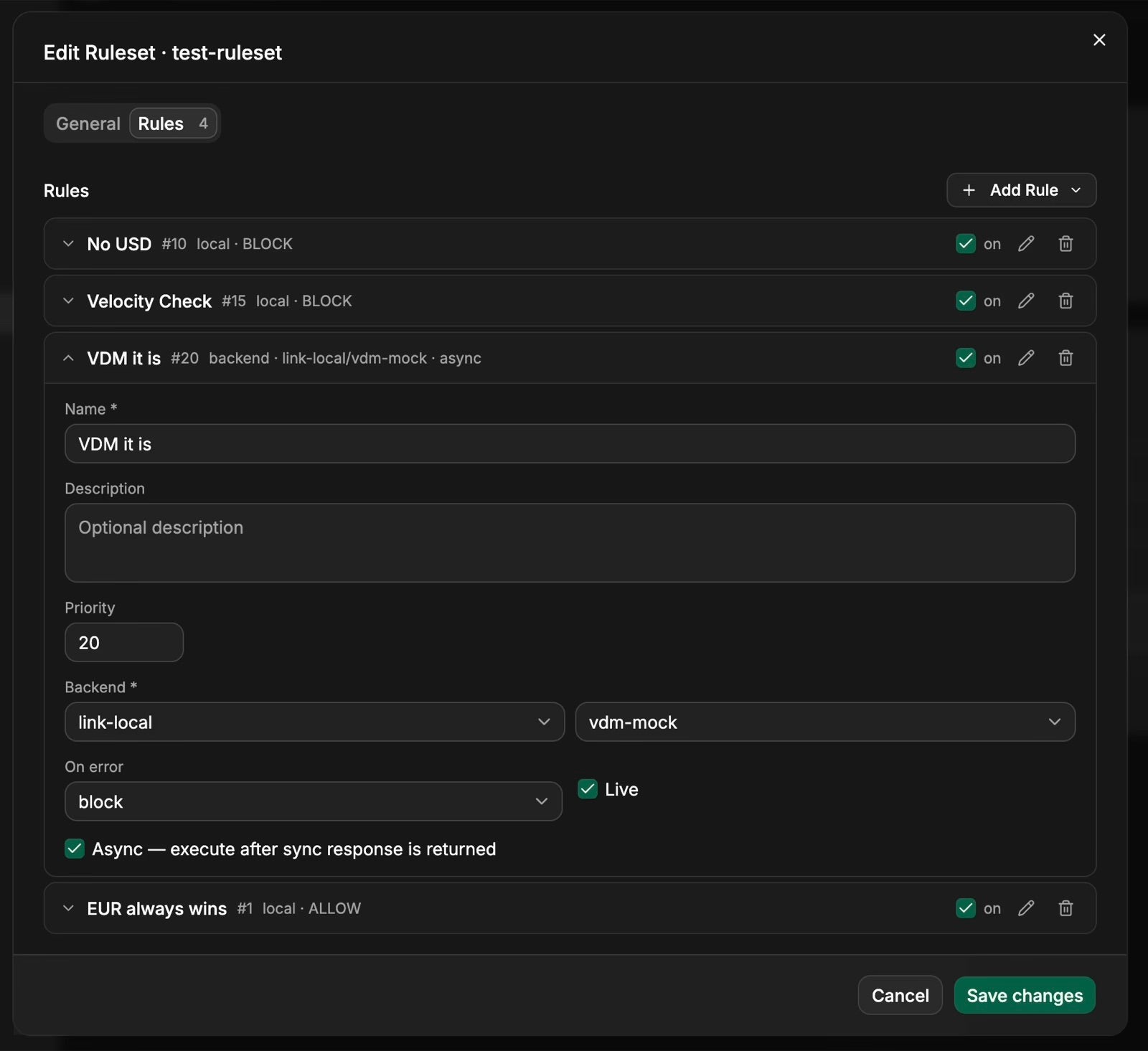Click the Velocity Check rule title
The height and width of the screenshot is (1051, 1148).
coord(149,301)
